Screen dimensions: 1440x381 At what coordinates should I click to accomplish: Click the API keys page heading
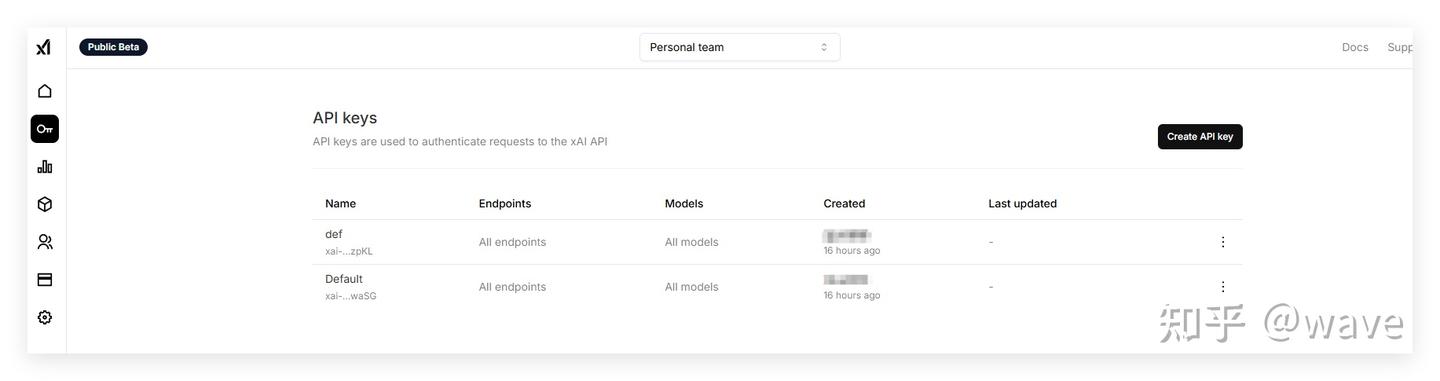click(x=345, y=118)
